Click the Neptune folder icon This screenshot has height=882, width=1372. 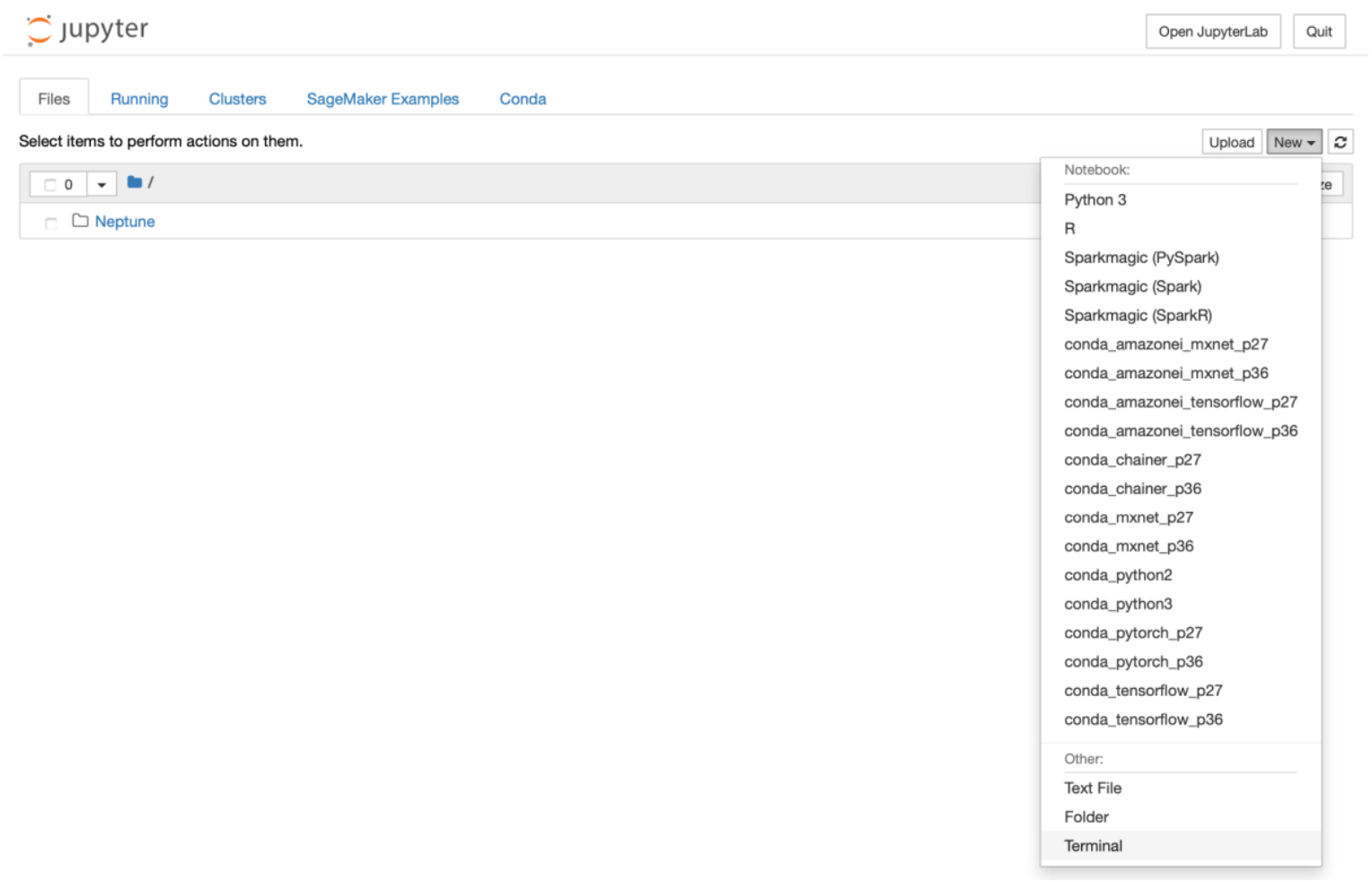(x=80, y=220)
